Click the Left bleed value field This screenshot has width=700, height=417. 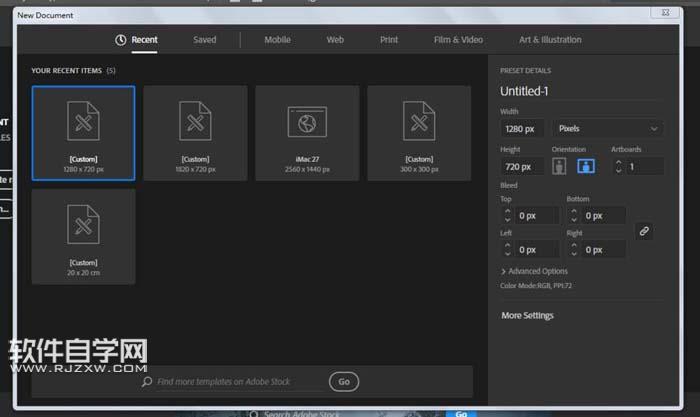pyautogui.click(x=537, y=250)
